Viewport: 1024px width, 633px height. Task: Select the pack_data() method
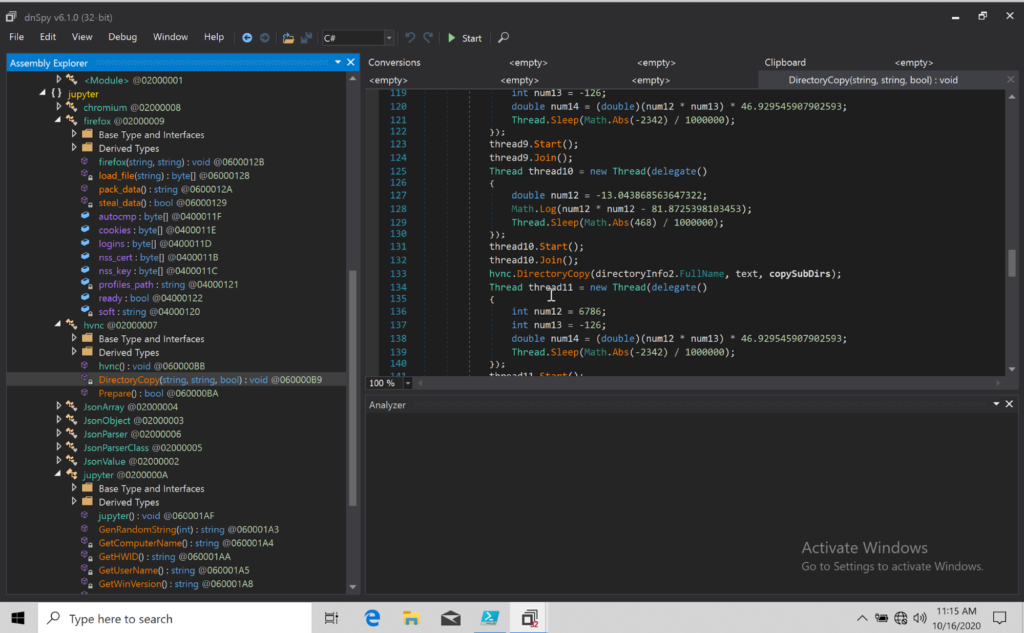pyautogui.click(x=165, y=189)
